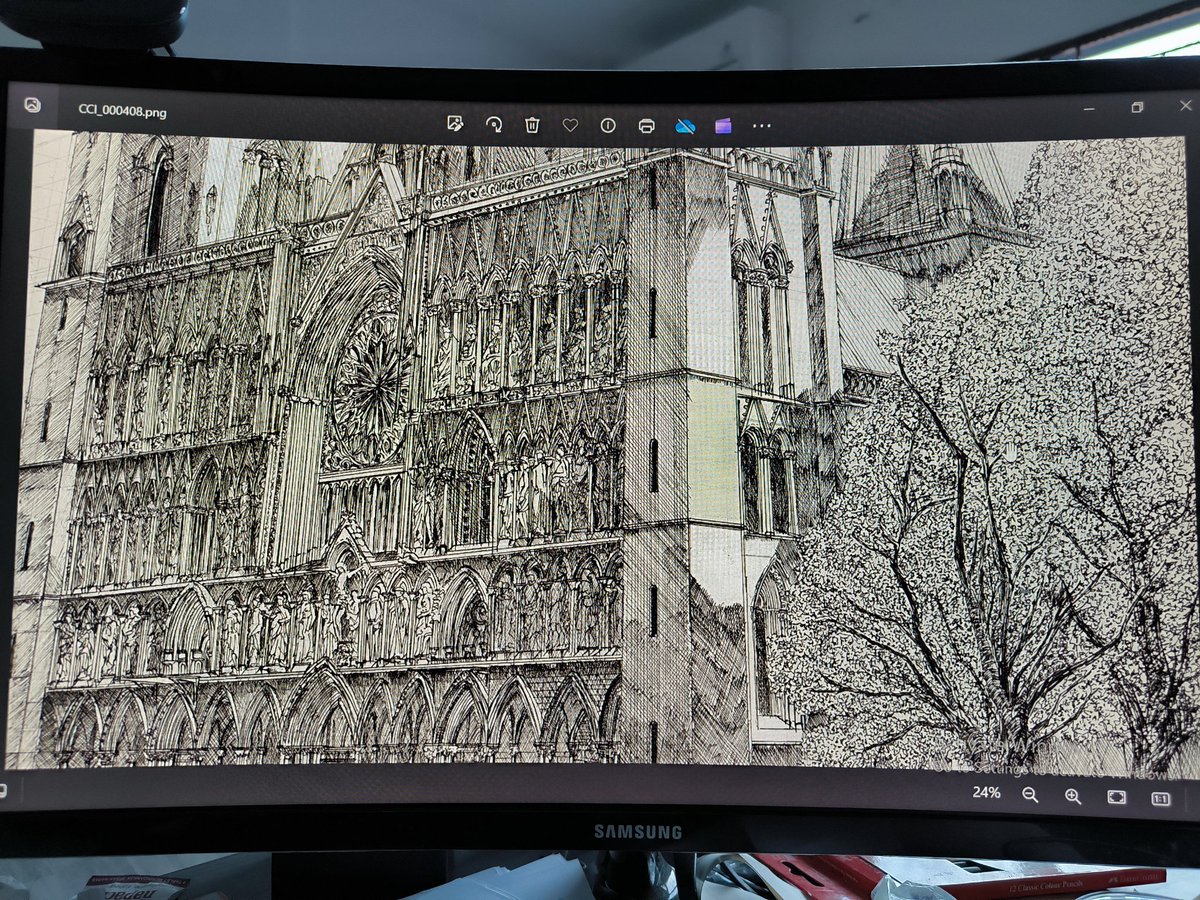Click the OneDrive cloud icon
1200x900 pixels.
point(685,126)
